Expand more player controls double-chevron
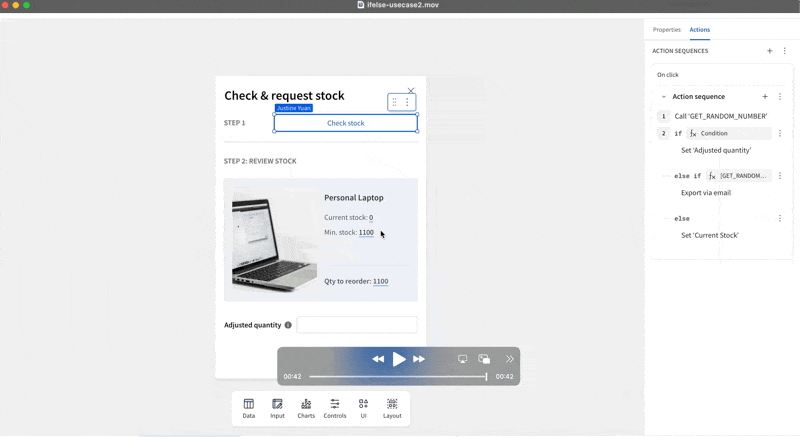The image size is (800, 437). pos(509,359)
